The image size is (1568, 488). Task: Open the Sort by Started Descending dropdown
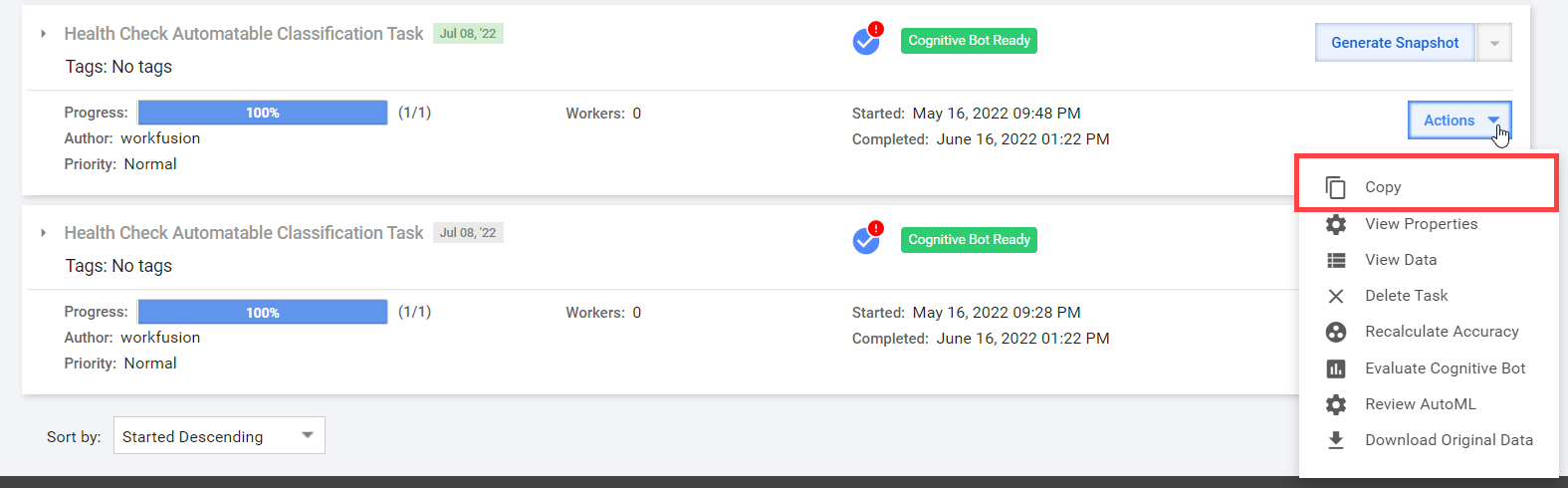219,435
